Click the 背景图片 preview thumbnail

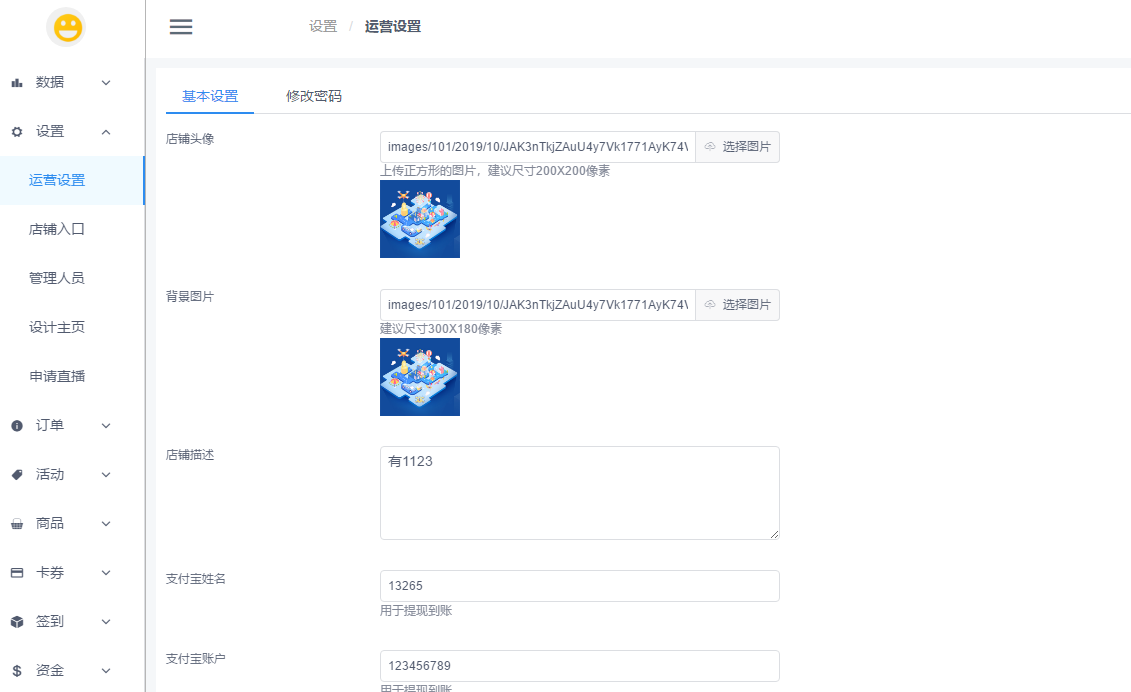[420, 377]
